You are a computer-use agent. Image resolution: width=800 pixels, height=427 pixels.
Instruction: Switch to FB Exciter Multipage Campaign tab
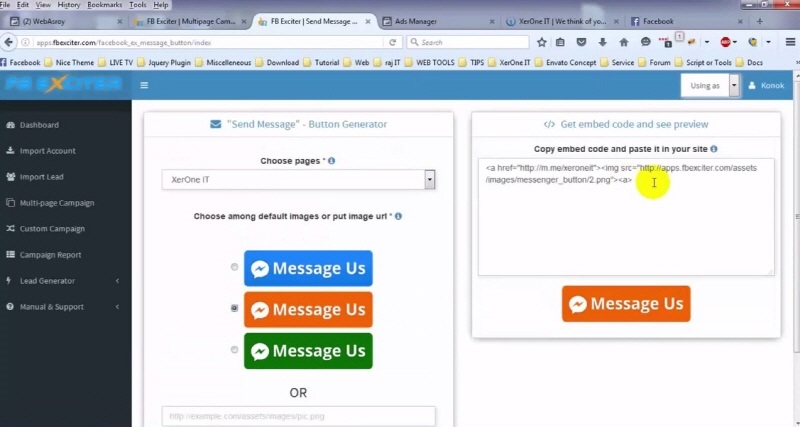(x=190, y=21)
